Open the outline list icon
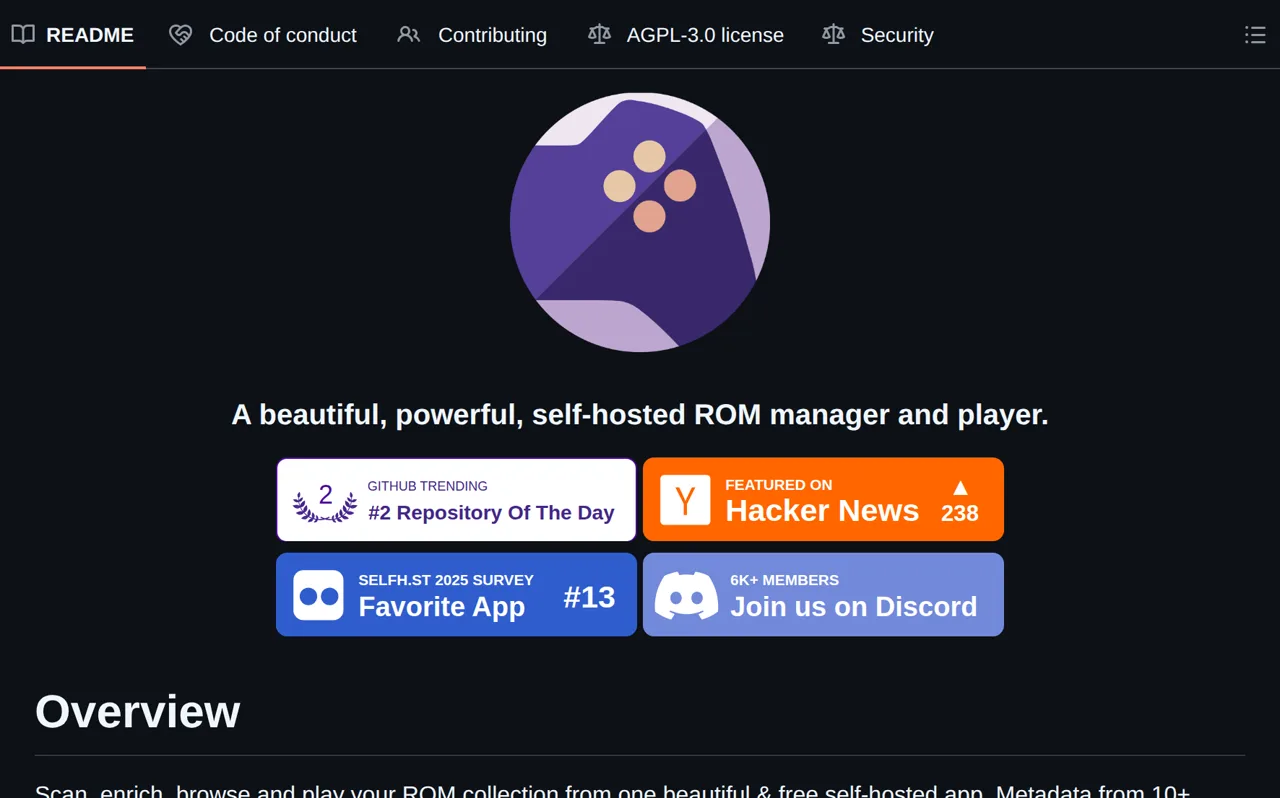This screenshot has width=1280, height=798. (1255, 35)
